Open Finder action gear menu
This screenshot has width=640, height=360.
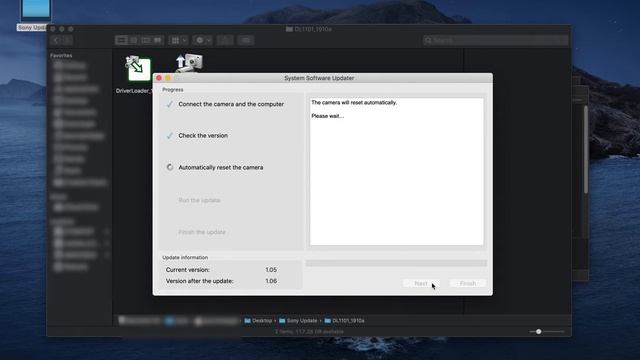click(x=203, y=40)
